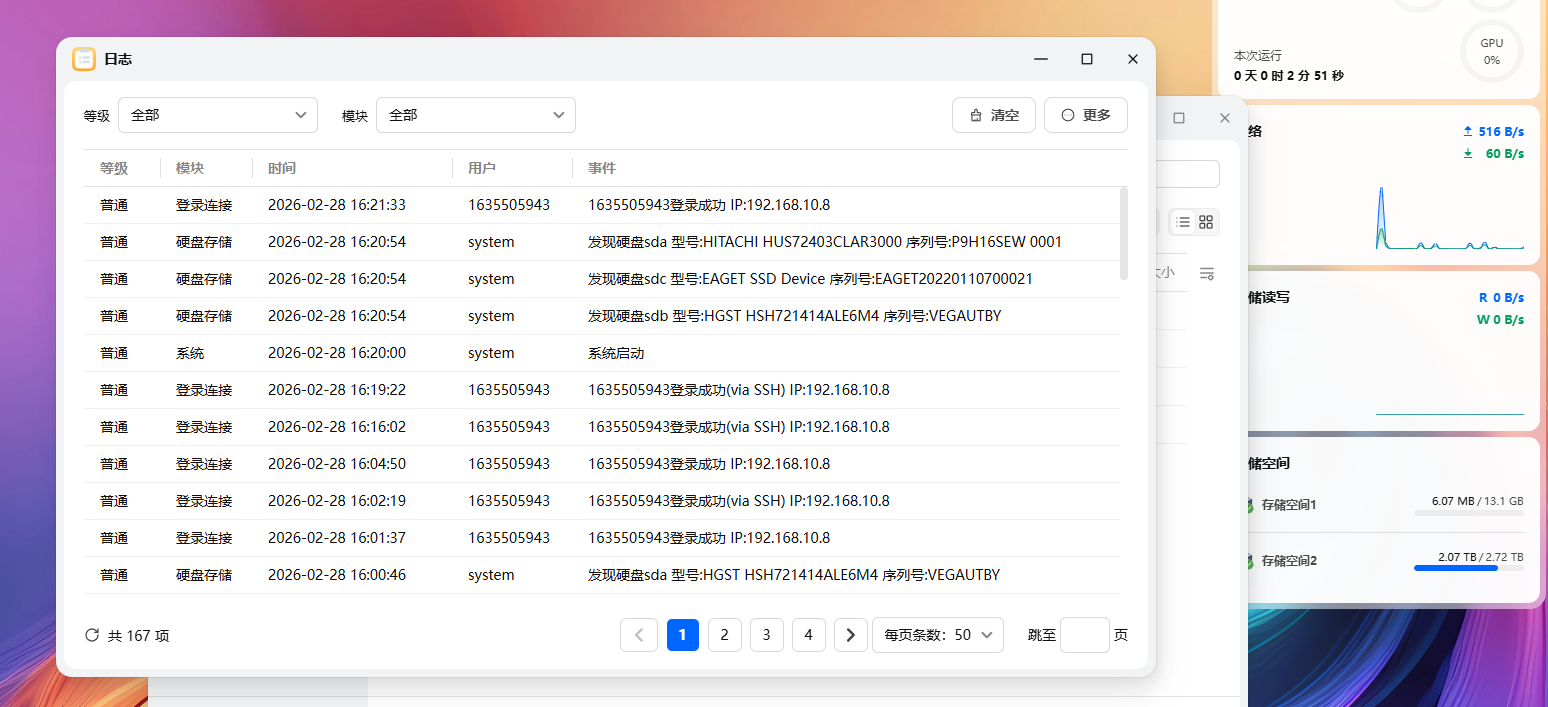The height and width of the screenshot is (707, 1548).
Task: Go to previous page with left chevron
Action: click(x=639, y=635)
